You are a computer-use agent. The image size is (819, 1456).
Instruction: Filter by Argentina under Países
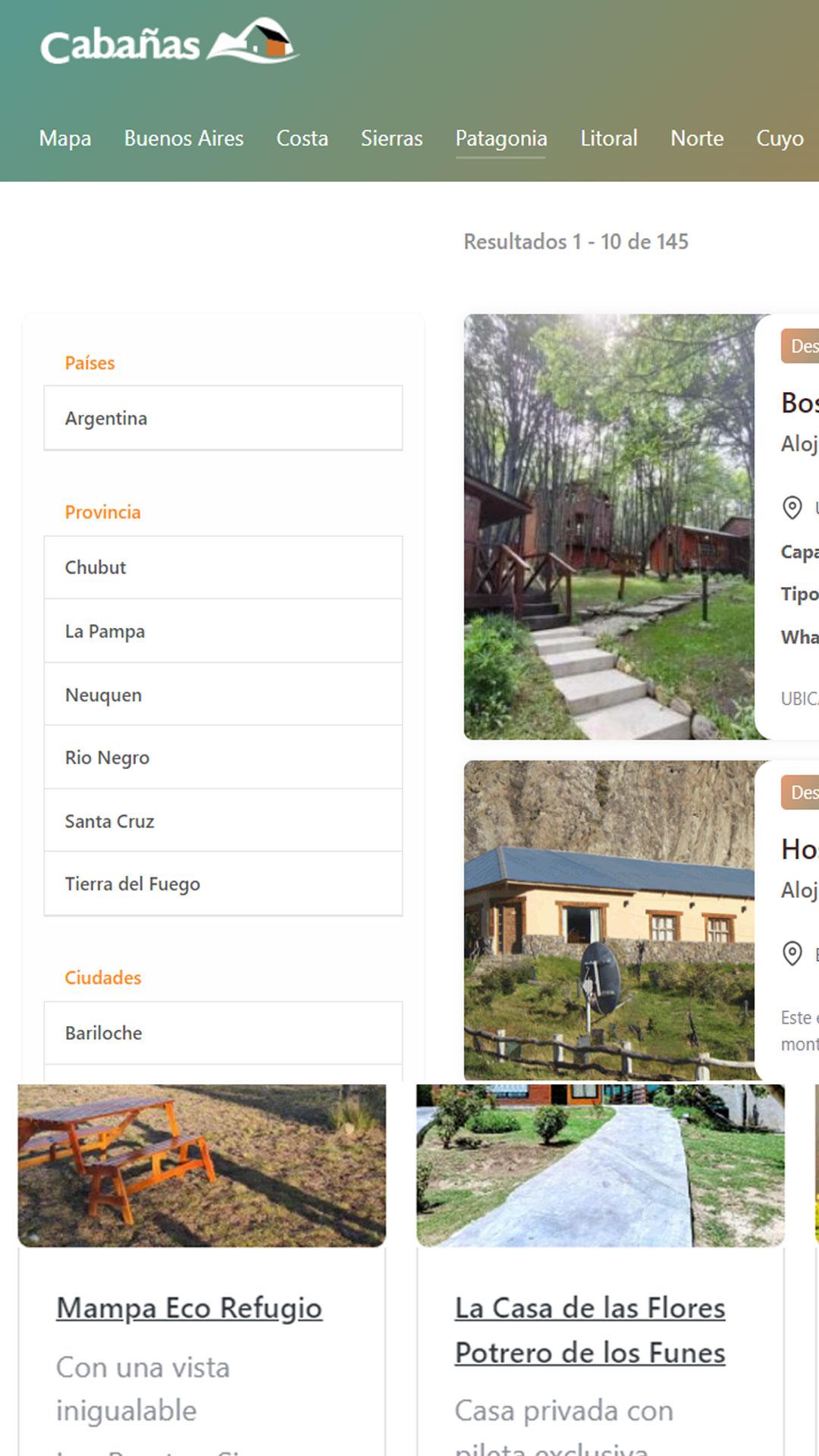coord(223,418)
